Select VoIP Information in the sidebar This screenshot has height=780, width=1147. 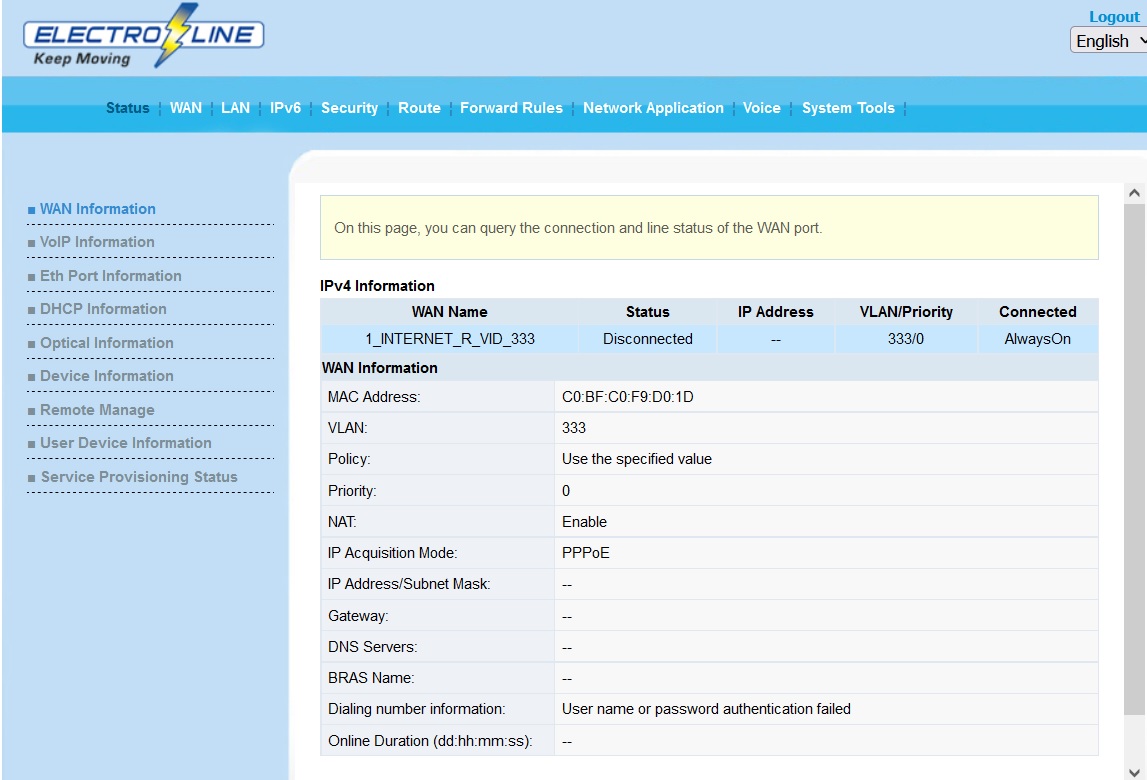97,242
